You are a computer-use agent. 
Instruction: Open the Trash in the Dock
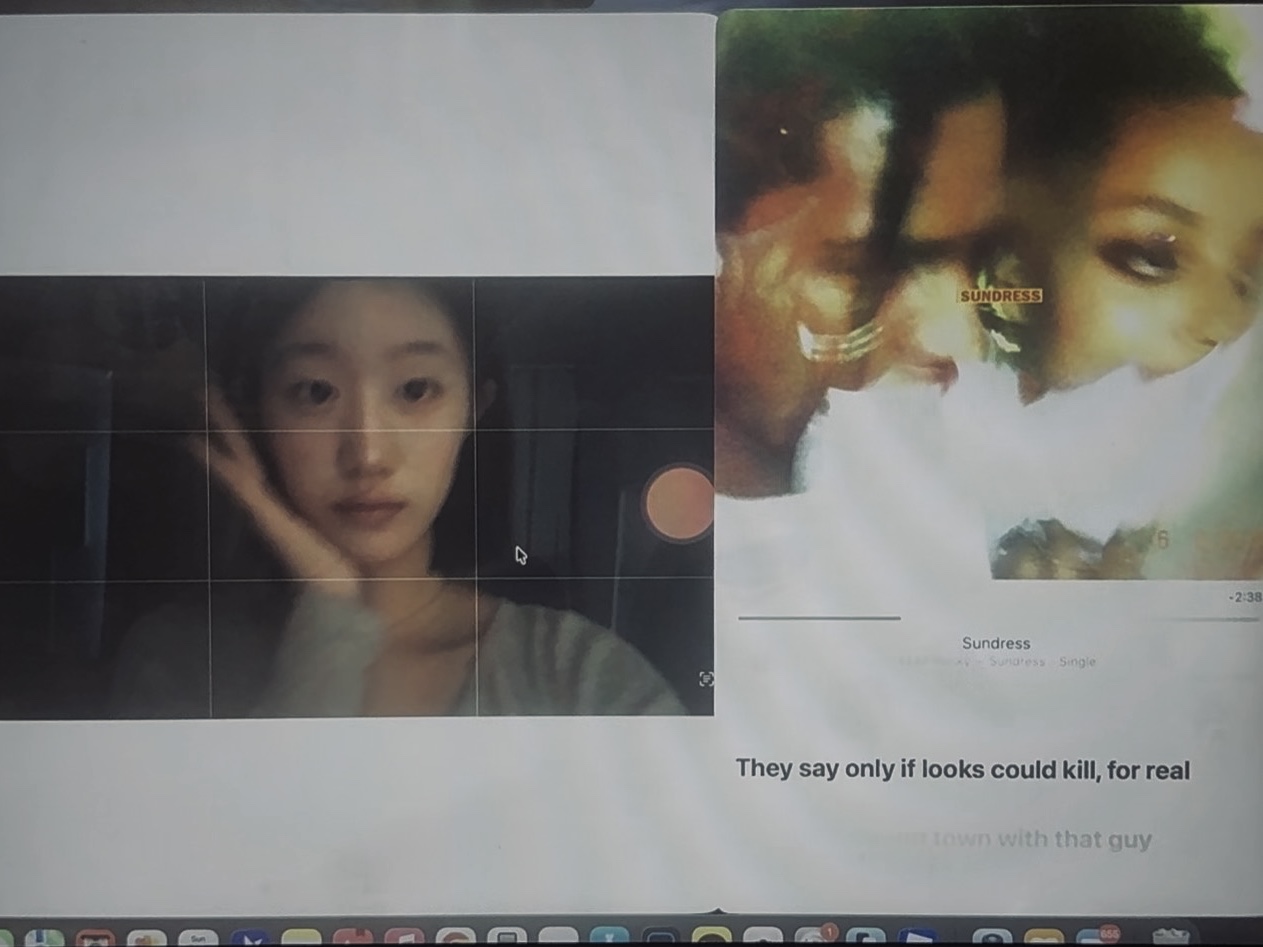(x=1170, y=938)
